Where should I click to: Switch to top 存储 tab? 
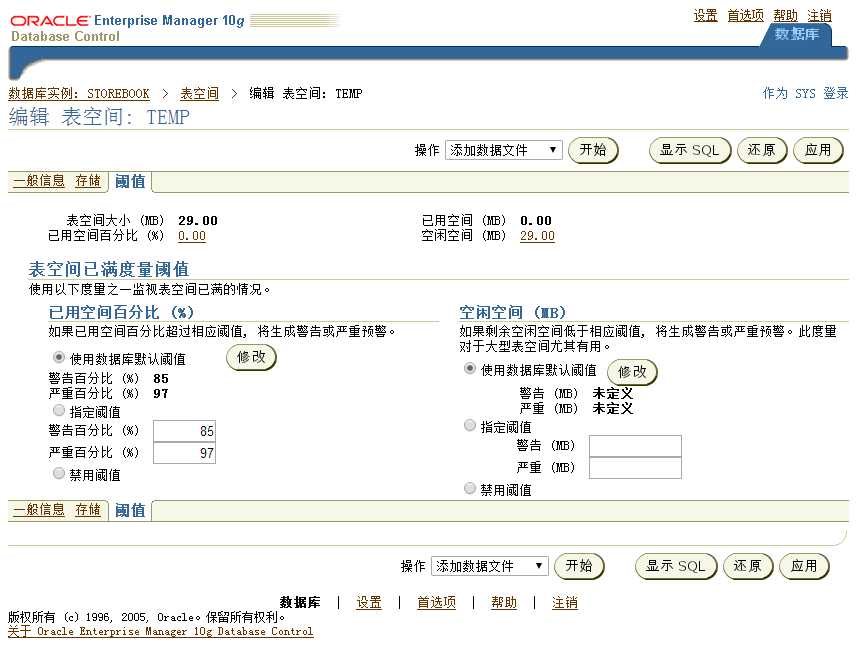pyautogui.click(x=88, y=181)
